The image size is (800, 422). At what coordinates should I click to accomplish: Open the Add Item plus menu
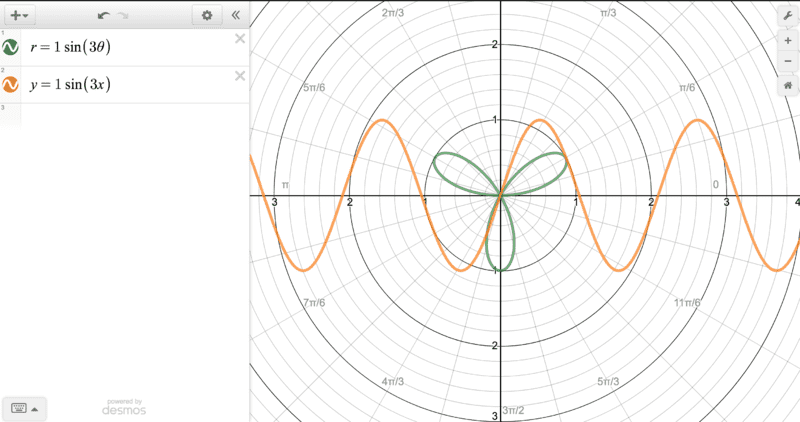18,15
